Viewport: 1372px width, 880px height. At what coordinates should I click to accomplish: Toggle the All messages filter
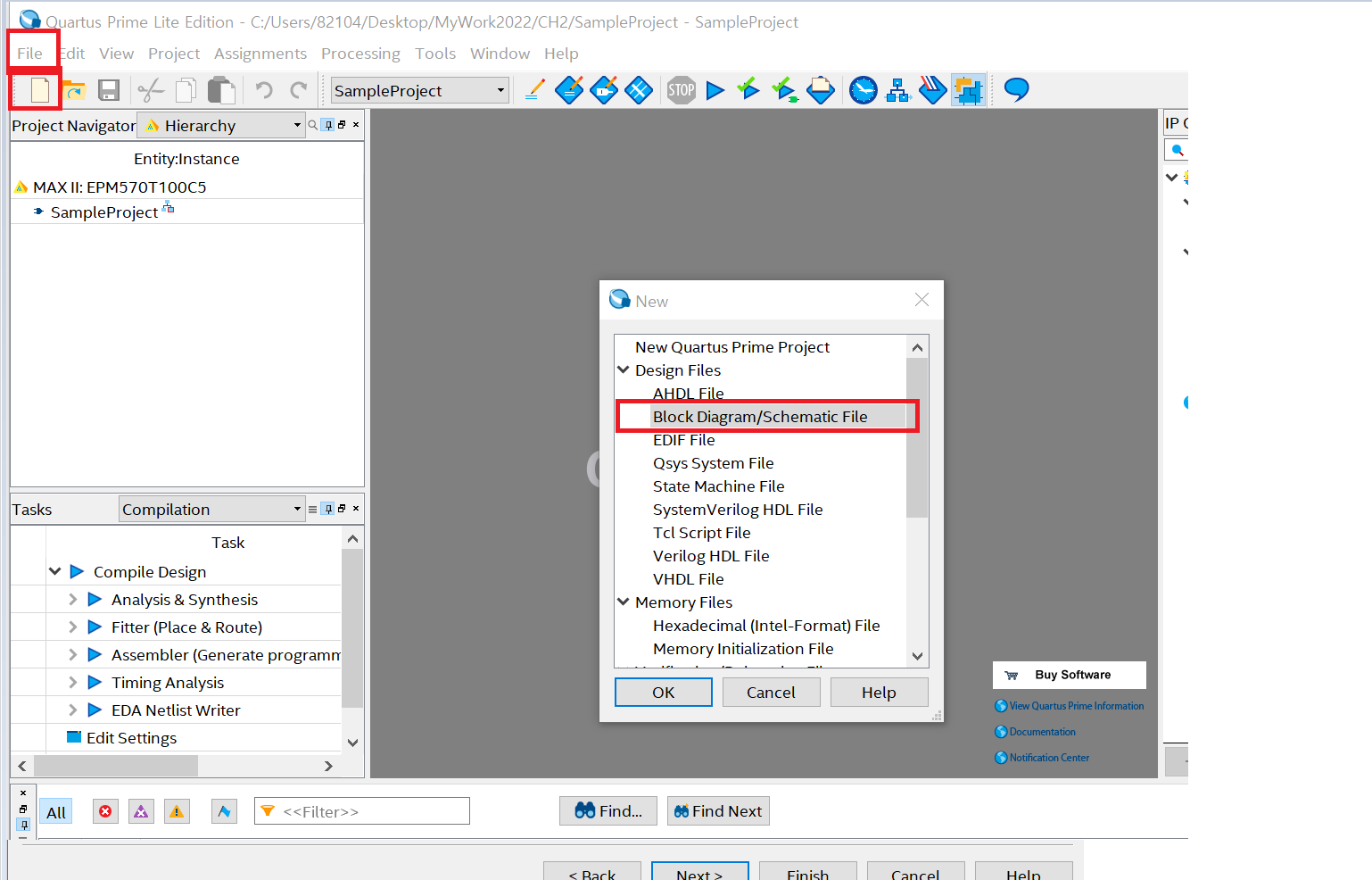tap(56, 812)
